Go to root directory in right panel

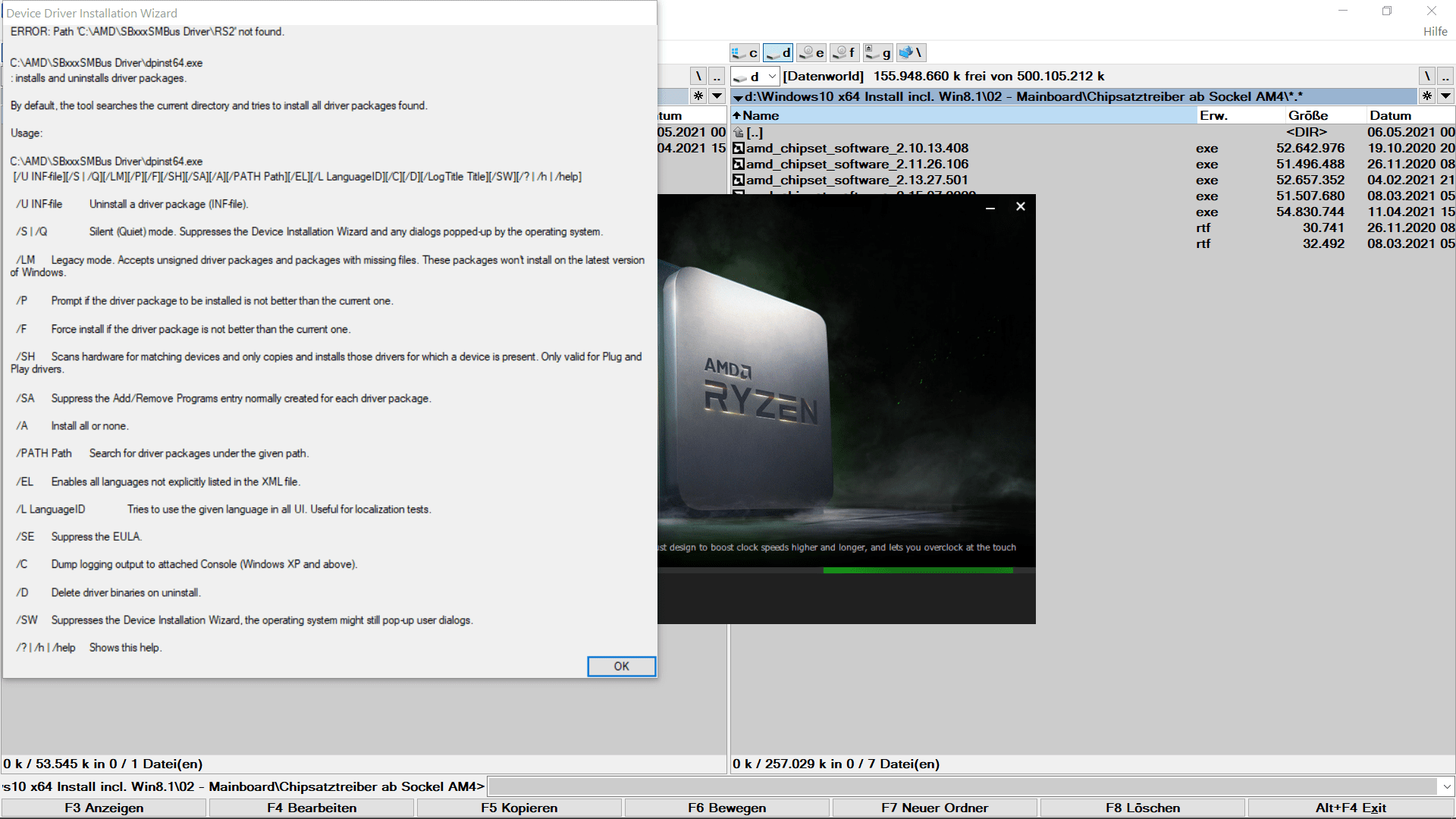click(1427, 76)
